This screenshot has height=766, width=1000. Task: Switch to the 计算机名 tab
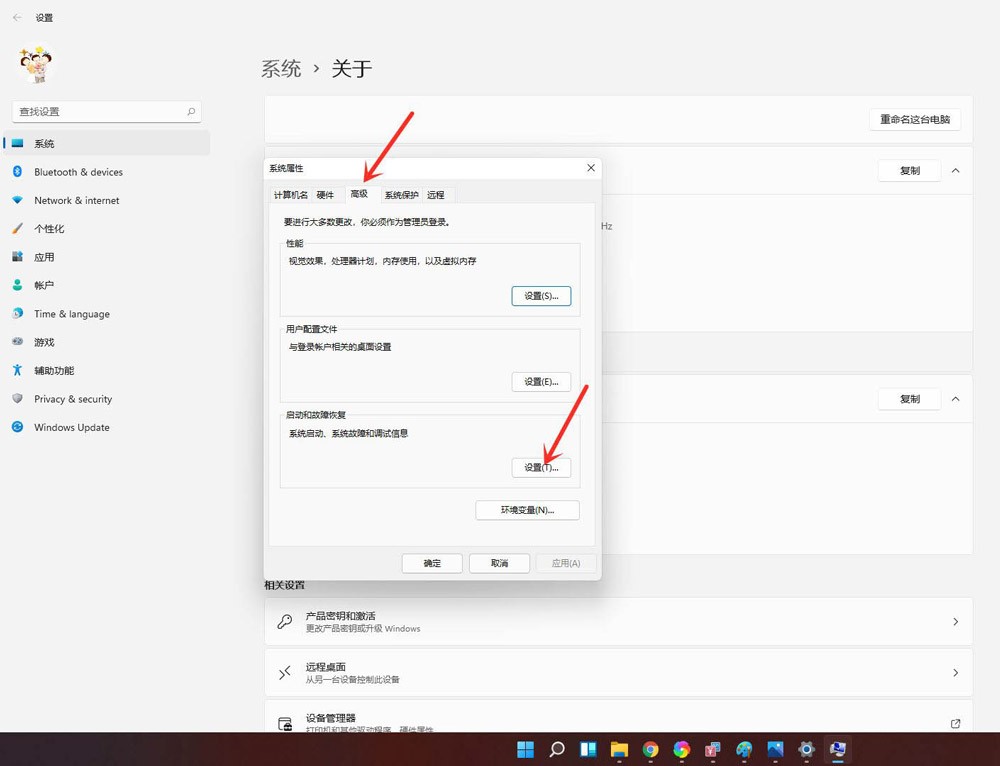pos(291,195)
